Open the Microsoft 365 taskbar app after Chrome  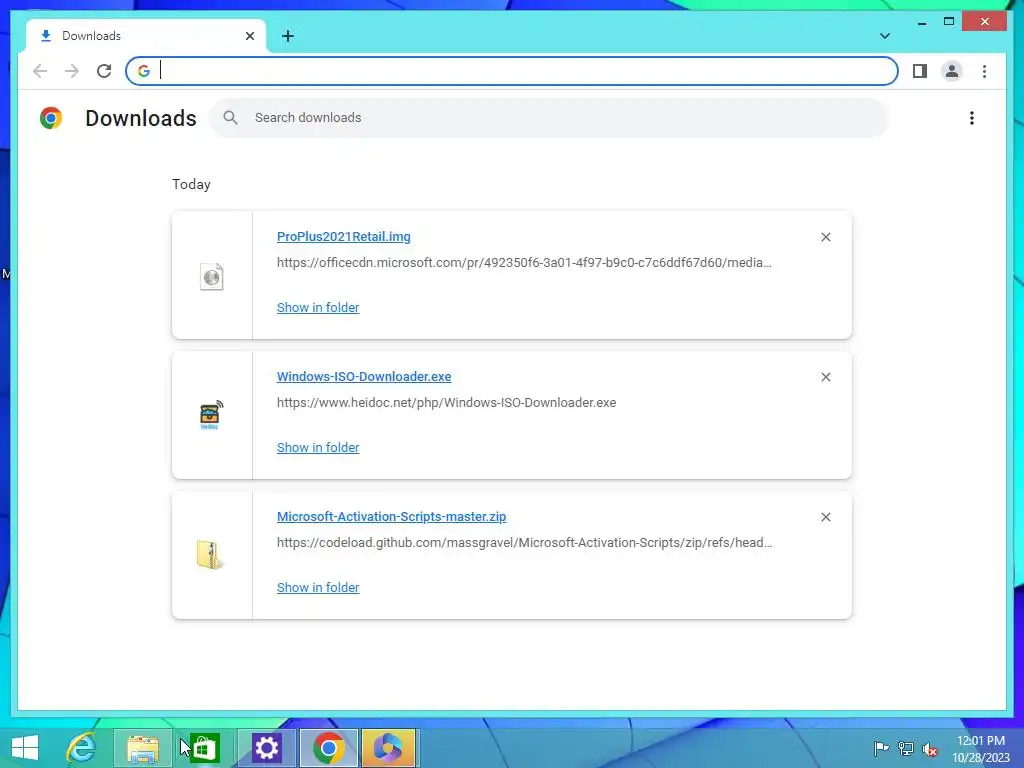(x=389, y=748)
